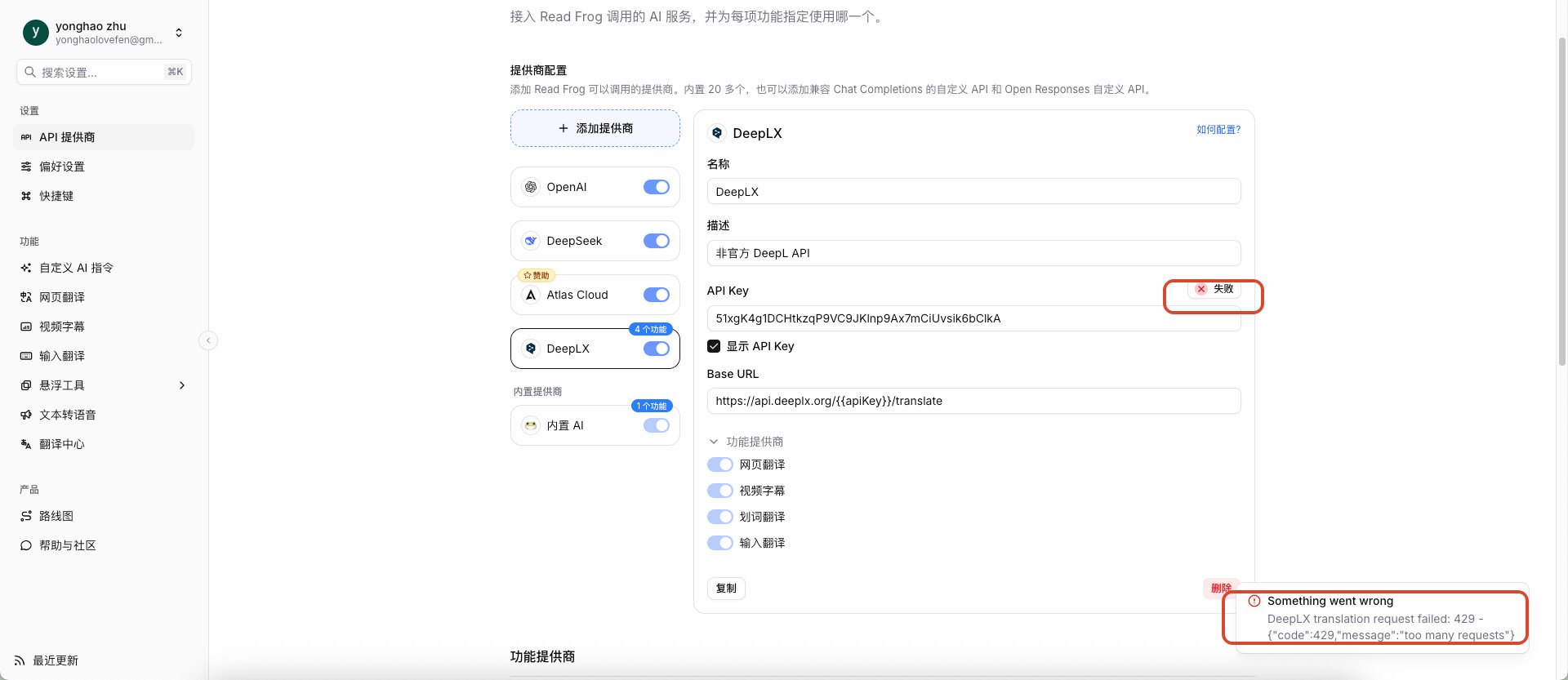Image resolution: width=1568 pixels, height=680 pixels.
Task: Click the plus icon on 添加提供商
Action: point(563,128)
